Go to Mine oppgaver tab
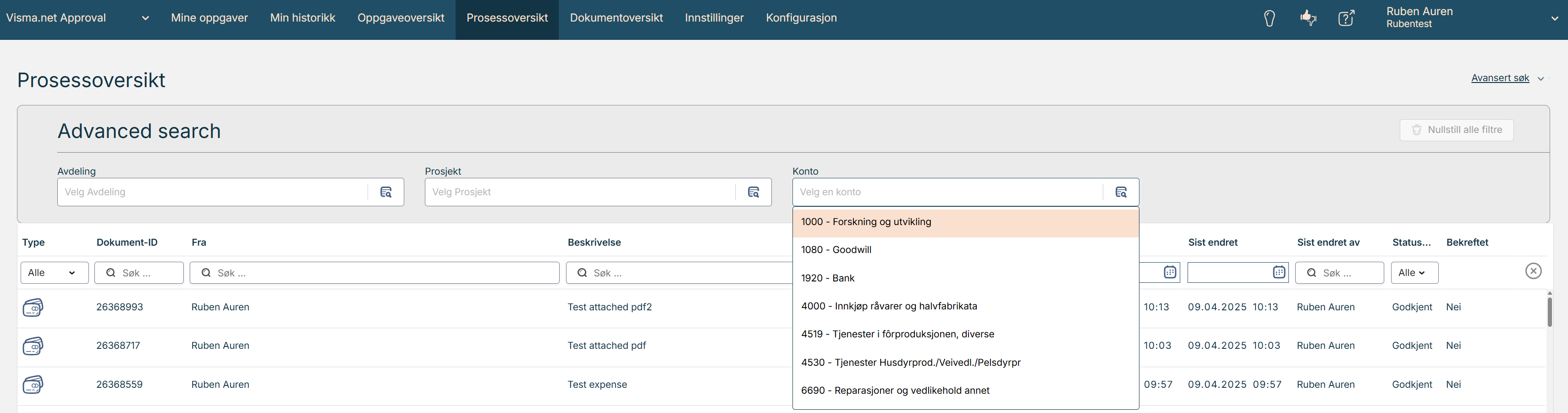Screen dimensions: 1568x413 [x=209, y=18]
